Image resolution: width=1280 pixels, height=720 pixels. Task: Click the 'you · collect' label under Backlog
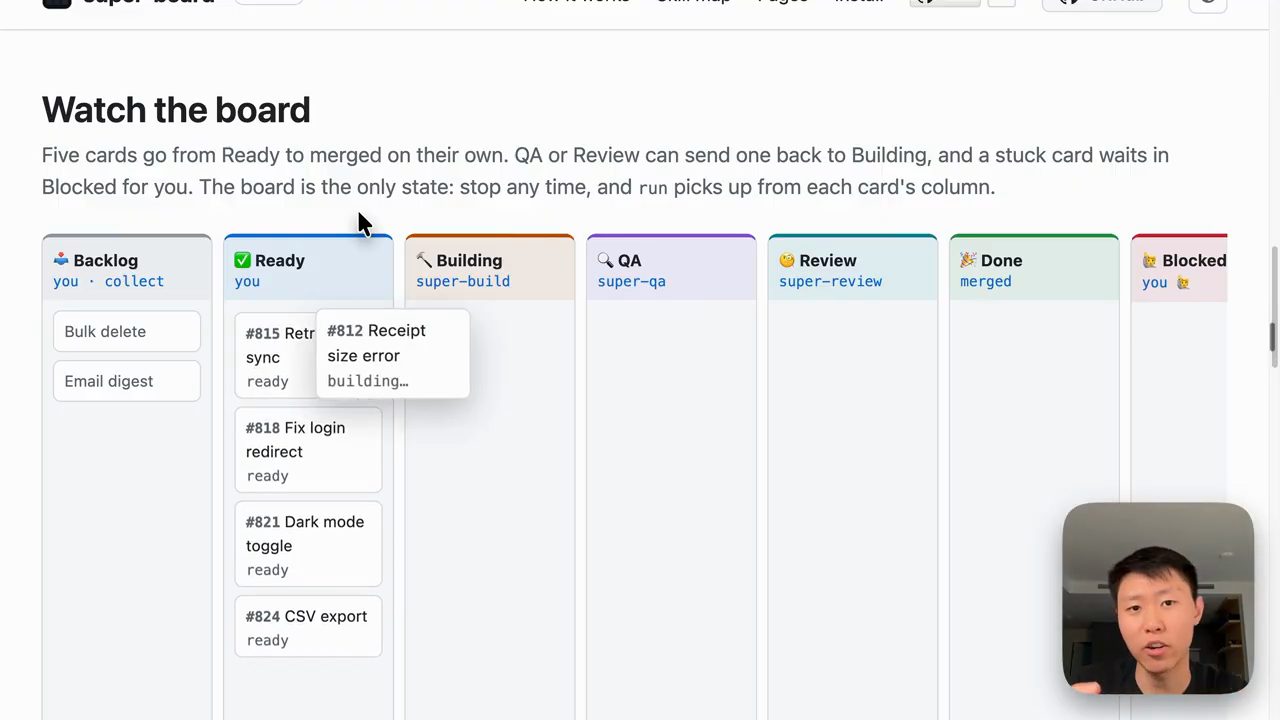click(x=108, y=282)
